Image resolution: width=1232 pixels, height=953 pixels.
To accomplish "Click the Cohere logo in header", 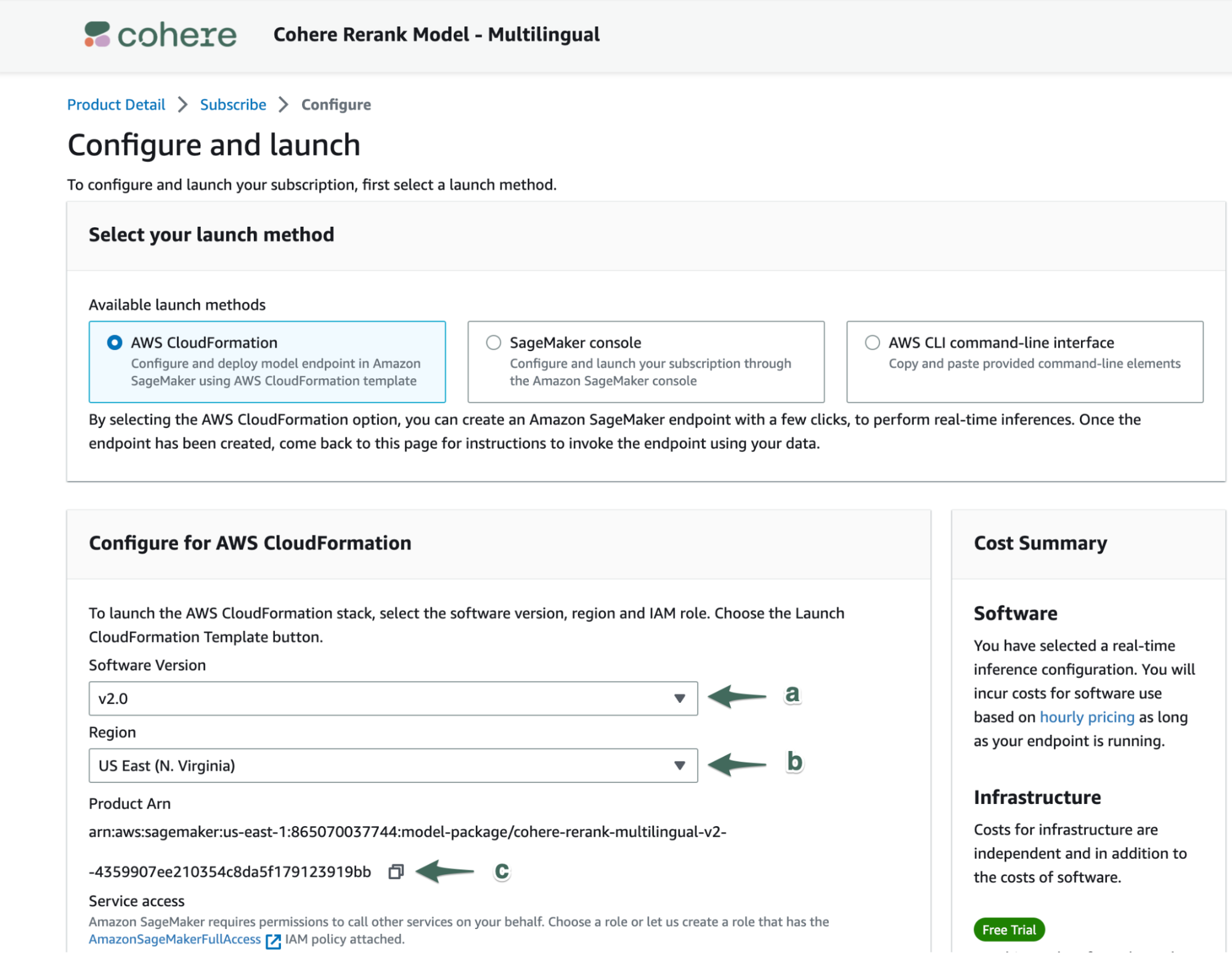I will click(160, 34).
